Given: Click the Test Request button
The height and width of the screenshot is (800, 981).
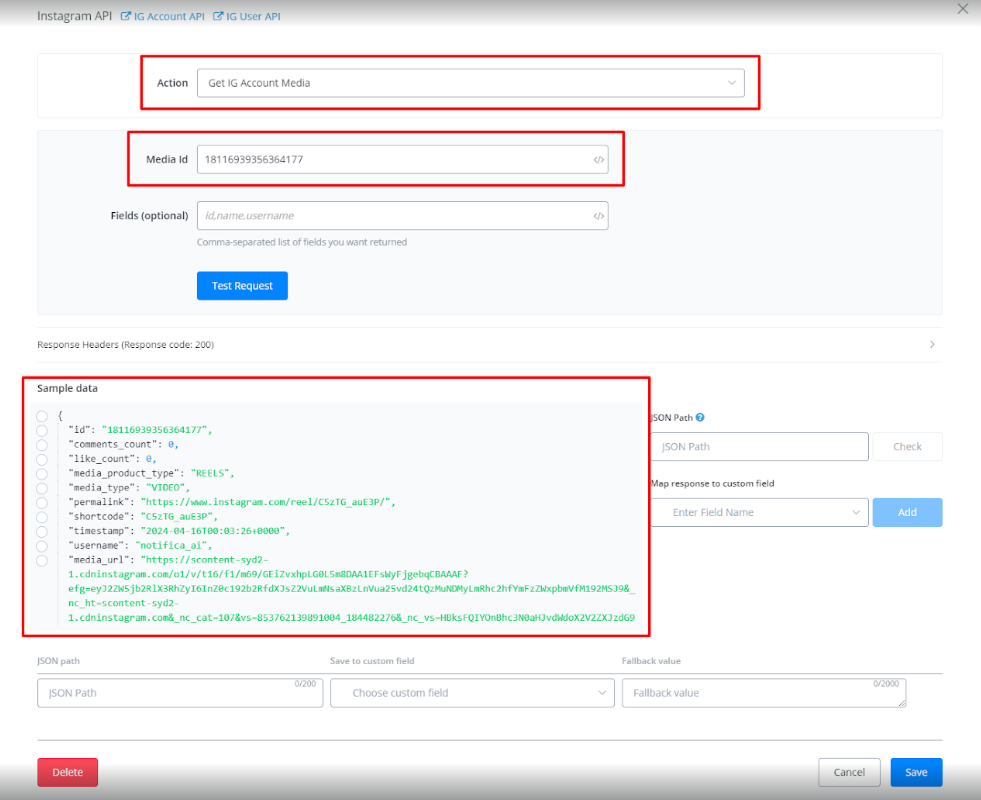Looking at the screenshot, I should (242, 286).
